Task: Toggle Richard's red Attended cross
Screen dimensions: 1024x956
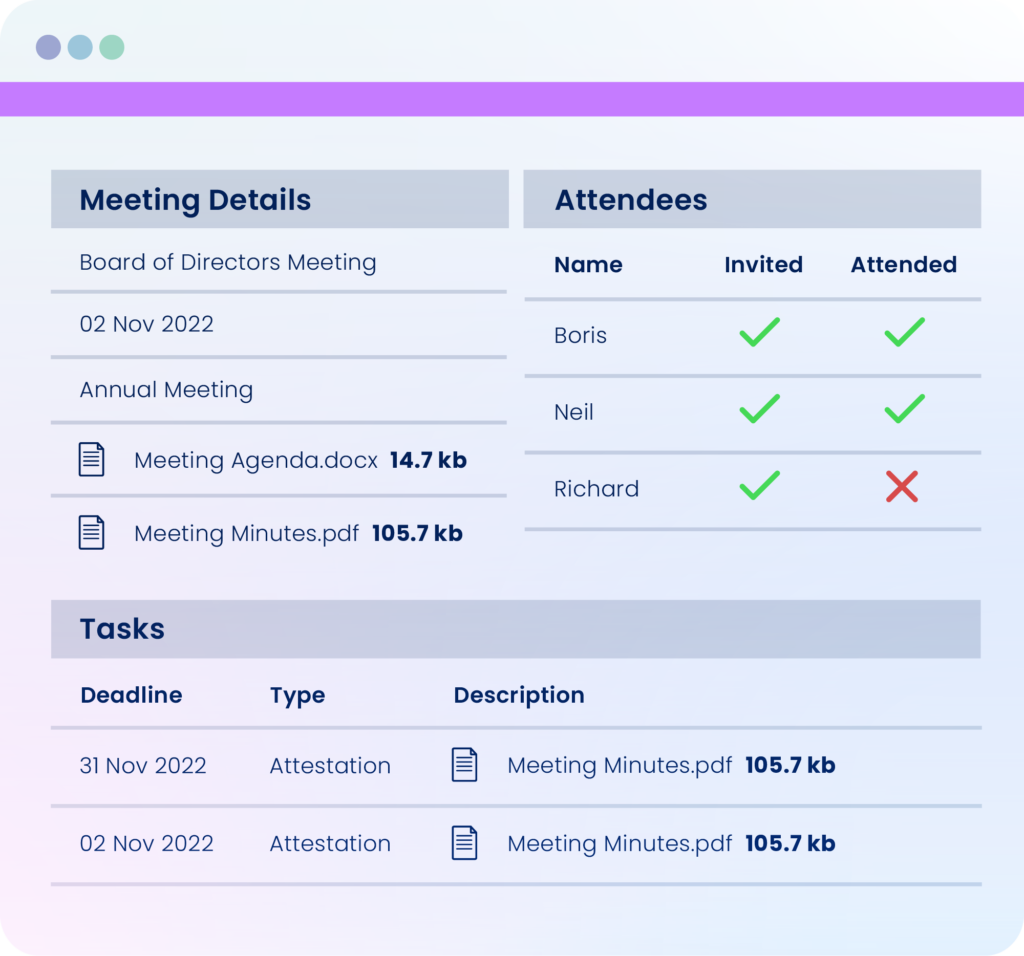Action: pos(902,488)
